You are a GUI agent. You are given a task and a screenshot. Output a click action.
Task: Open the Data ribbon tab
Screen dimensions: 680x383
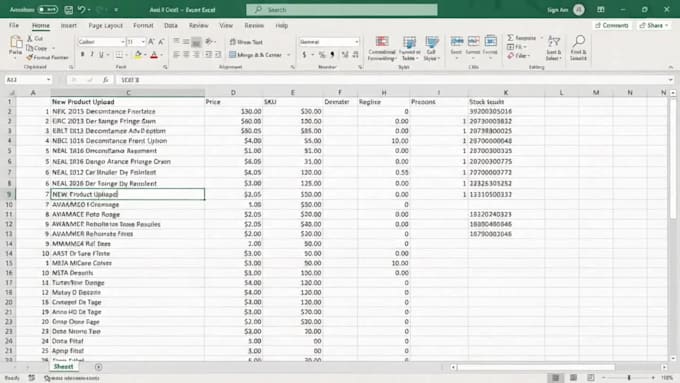[x=171, y=26]
